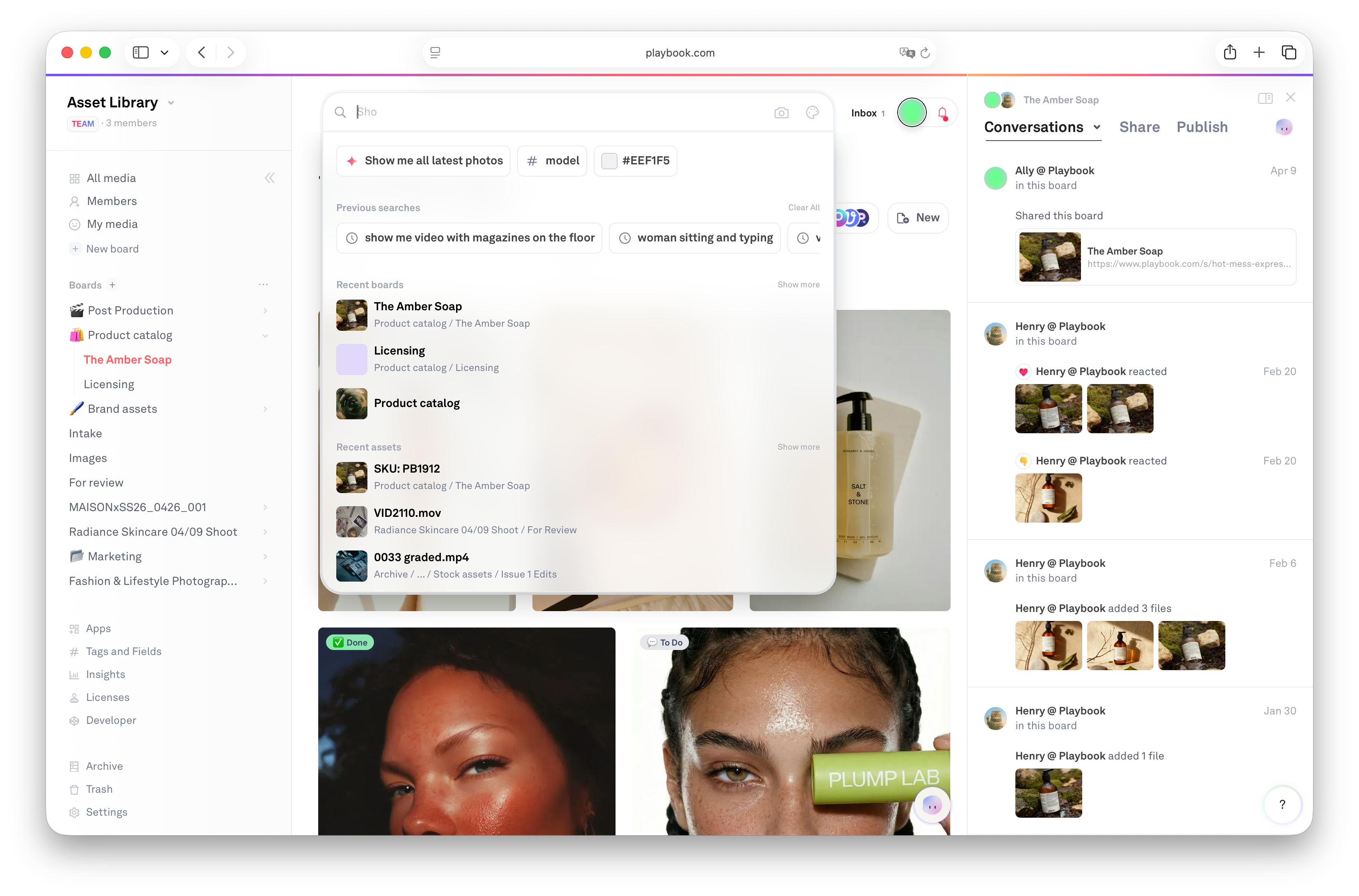Select the #EEF1F5 color swatch suggestion
Viewport: 1359px width, 896px height.
(x=635, y=161)
